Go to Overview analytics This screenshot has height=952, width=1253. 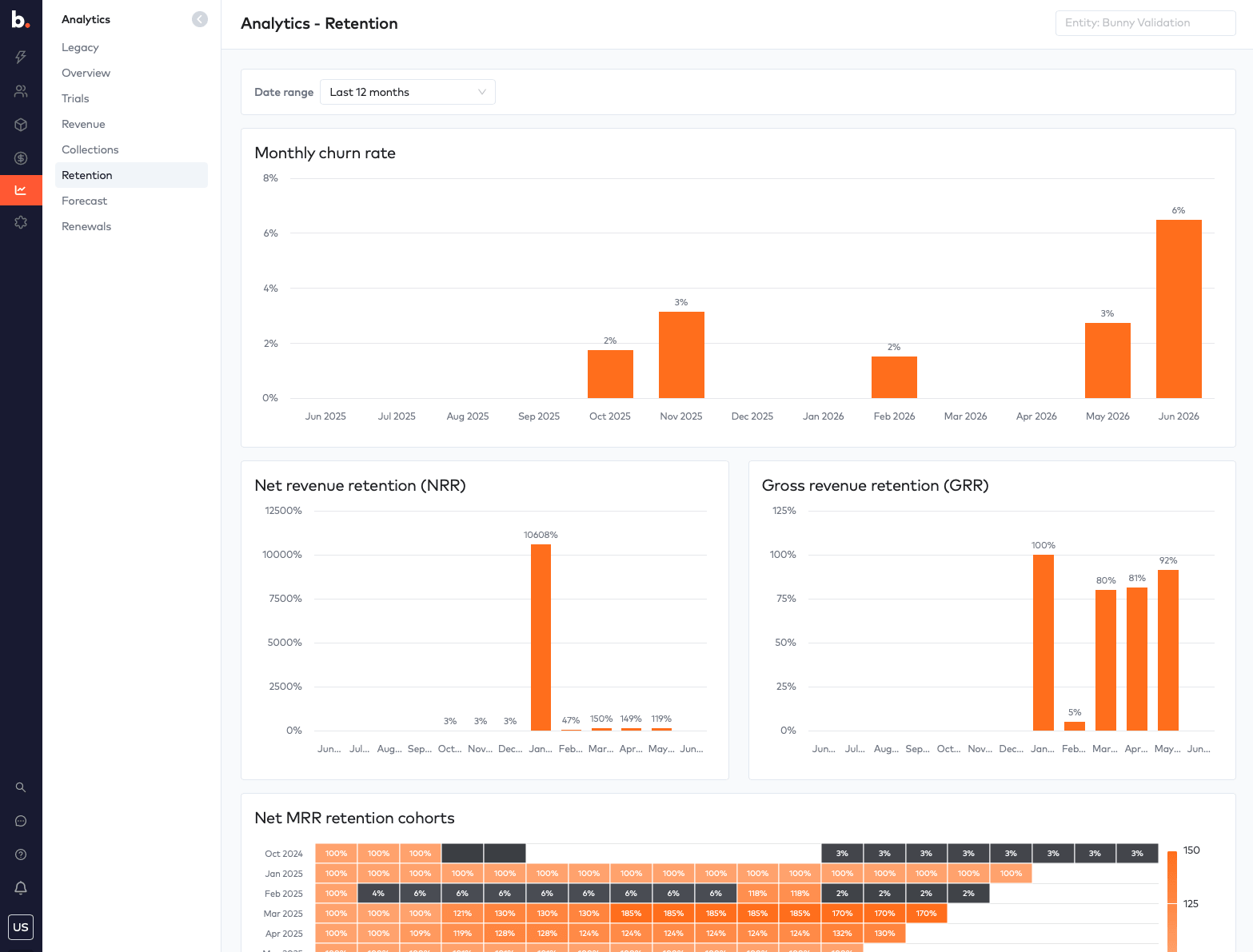[x=86, y=73]
